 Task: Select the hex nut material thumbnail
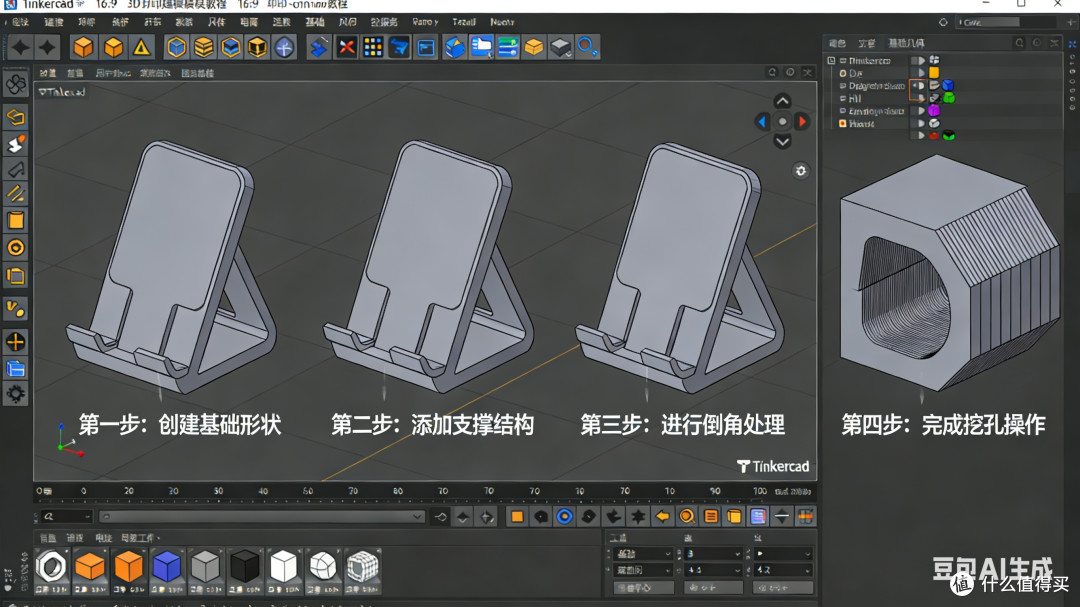click(x=51, y=570)
